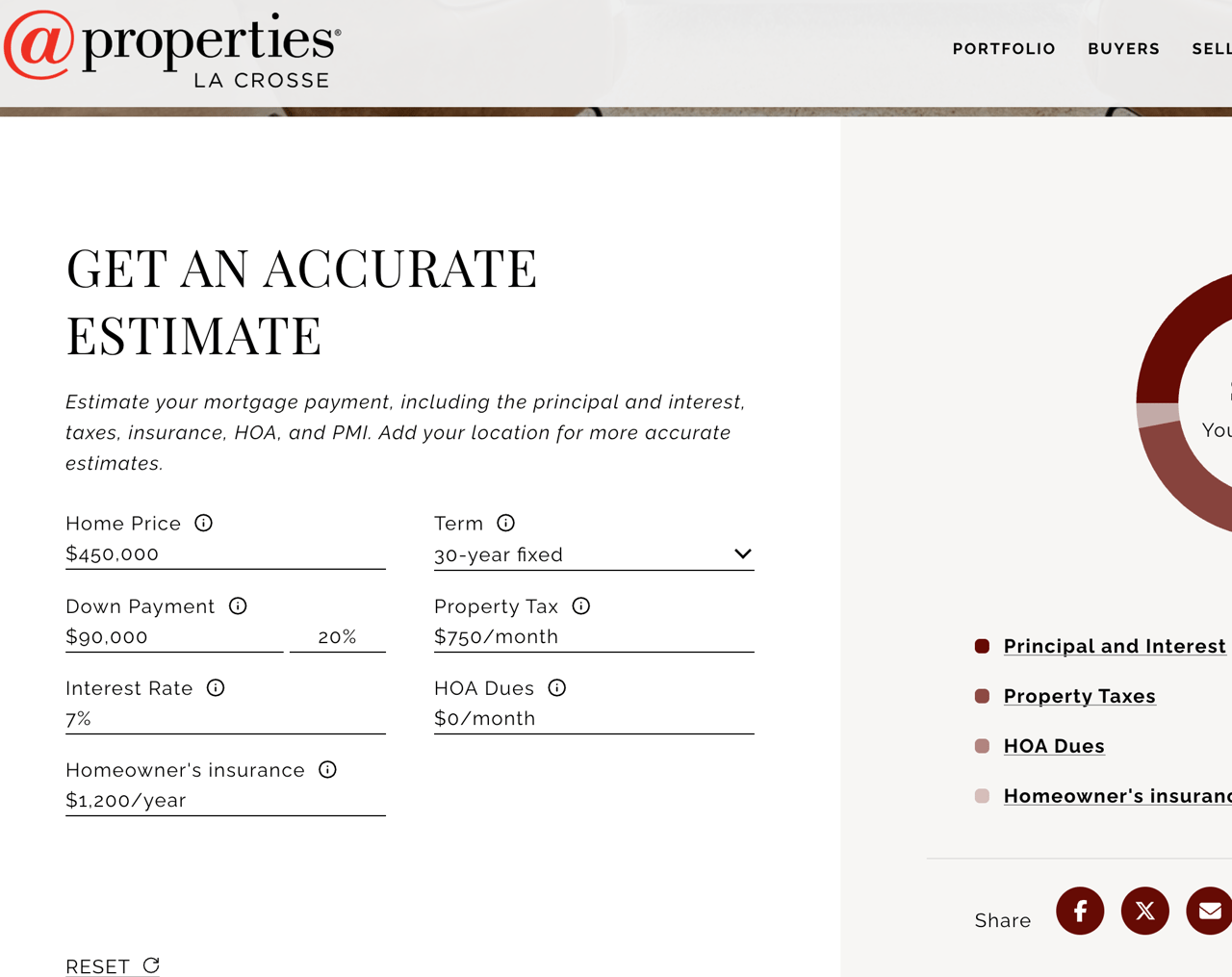Image resolution: width=1232 pixels, height=977 pixels.
Task: Share via Facebook icon
Action: coord(1080,911)
